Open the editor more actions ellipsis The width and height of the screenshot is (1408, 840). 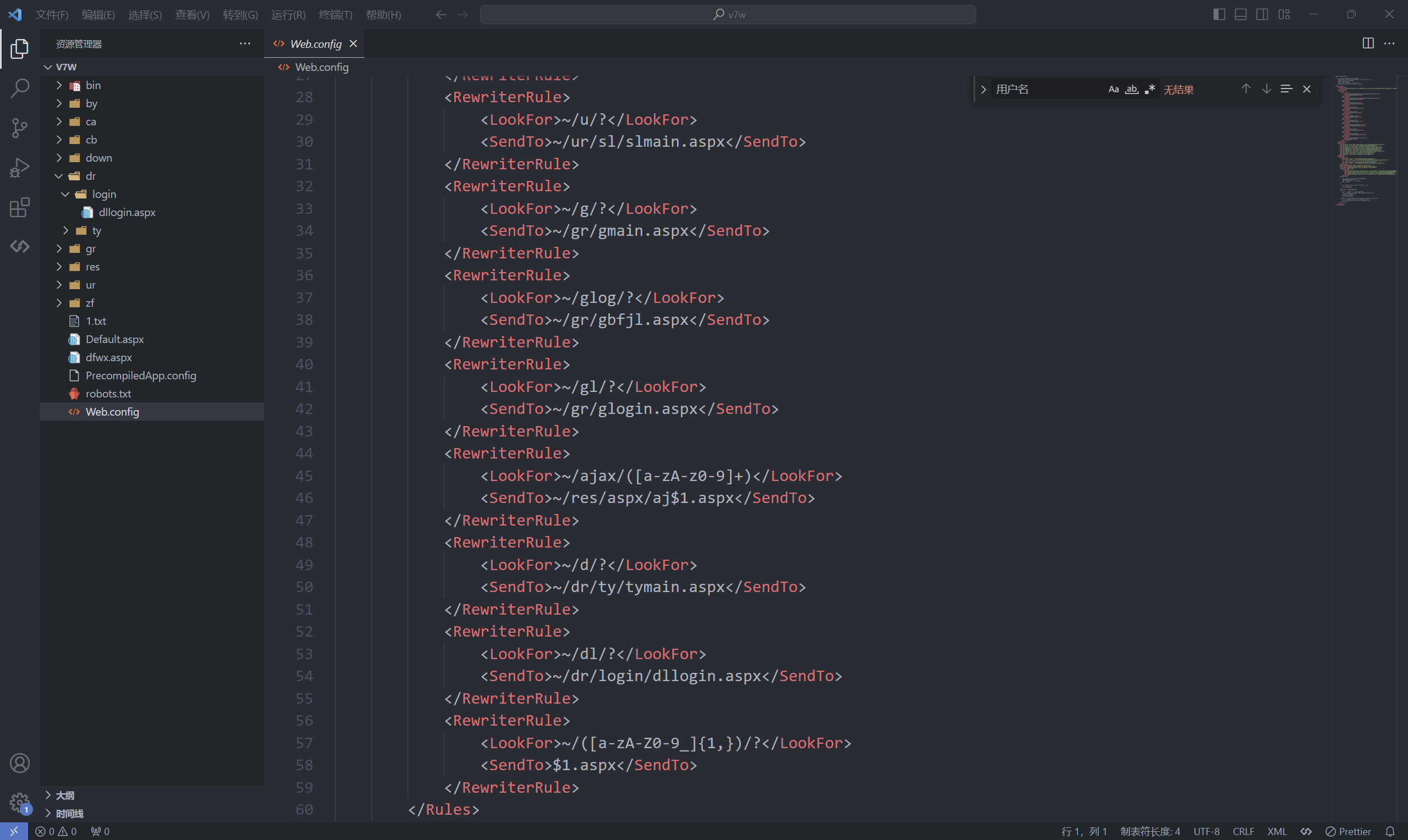click(x=1389, y=43)
